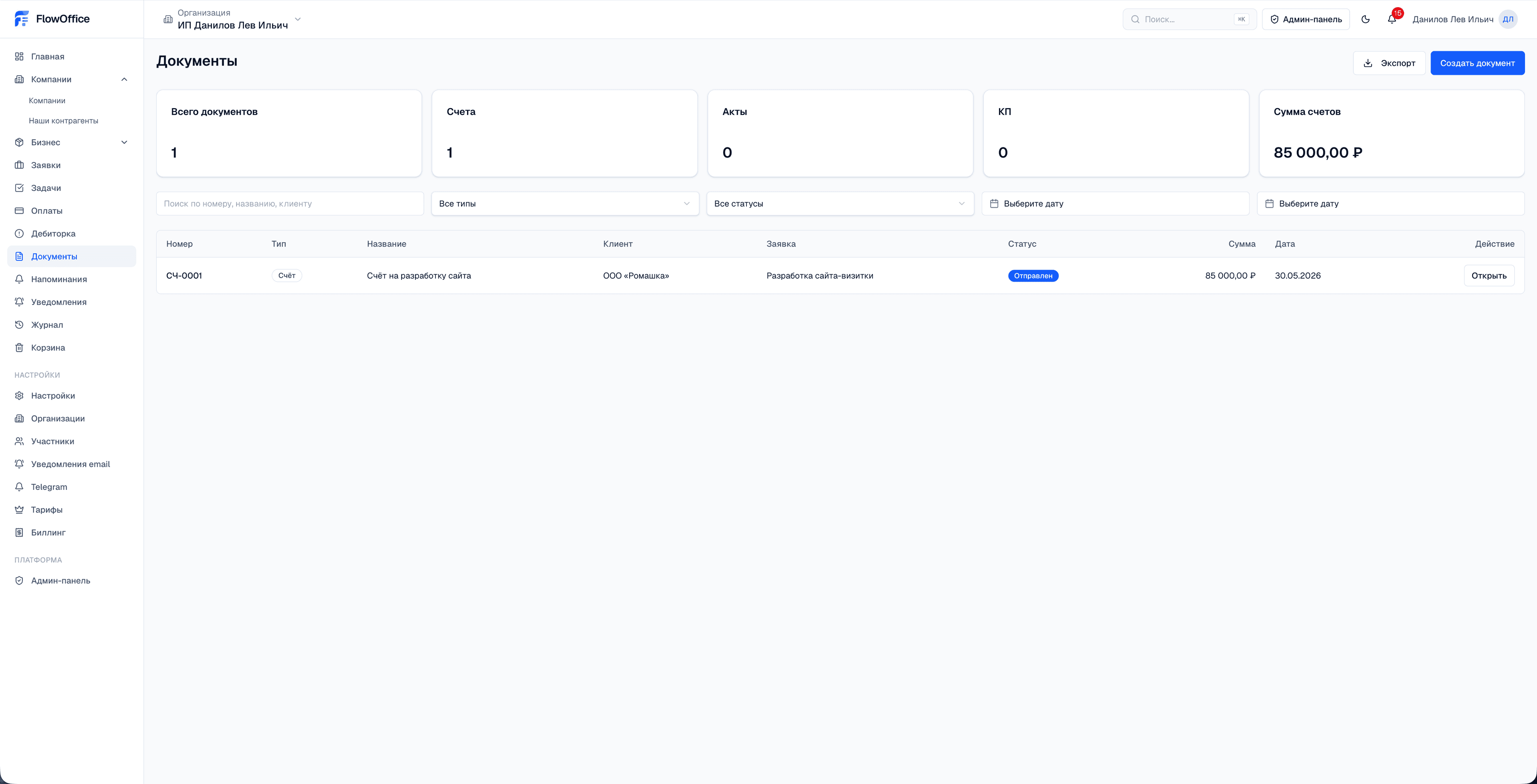Image resolution: width=1537 pixels, height=784 pixels.
Task: Click the Открыть button for СЧ-0001
Action: (1489, 276)
